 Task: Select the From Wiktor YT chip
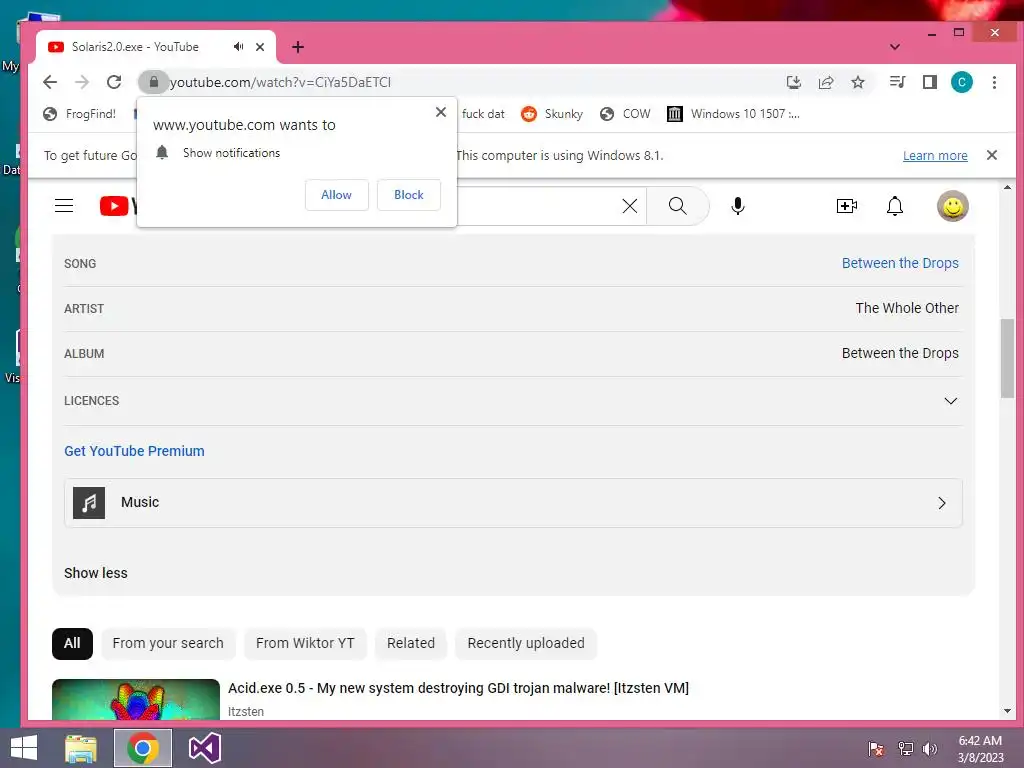coord(305,643)
